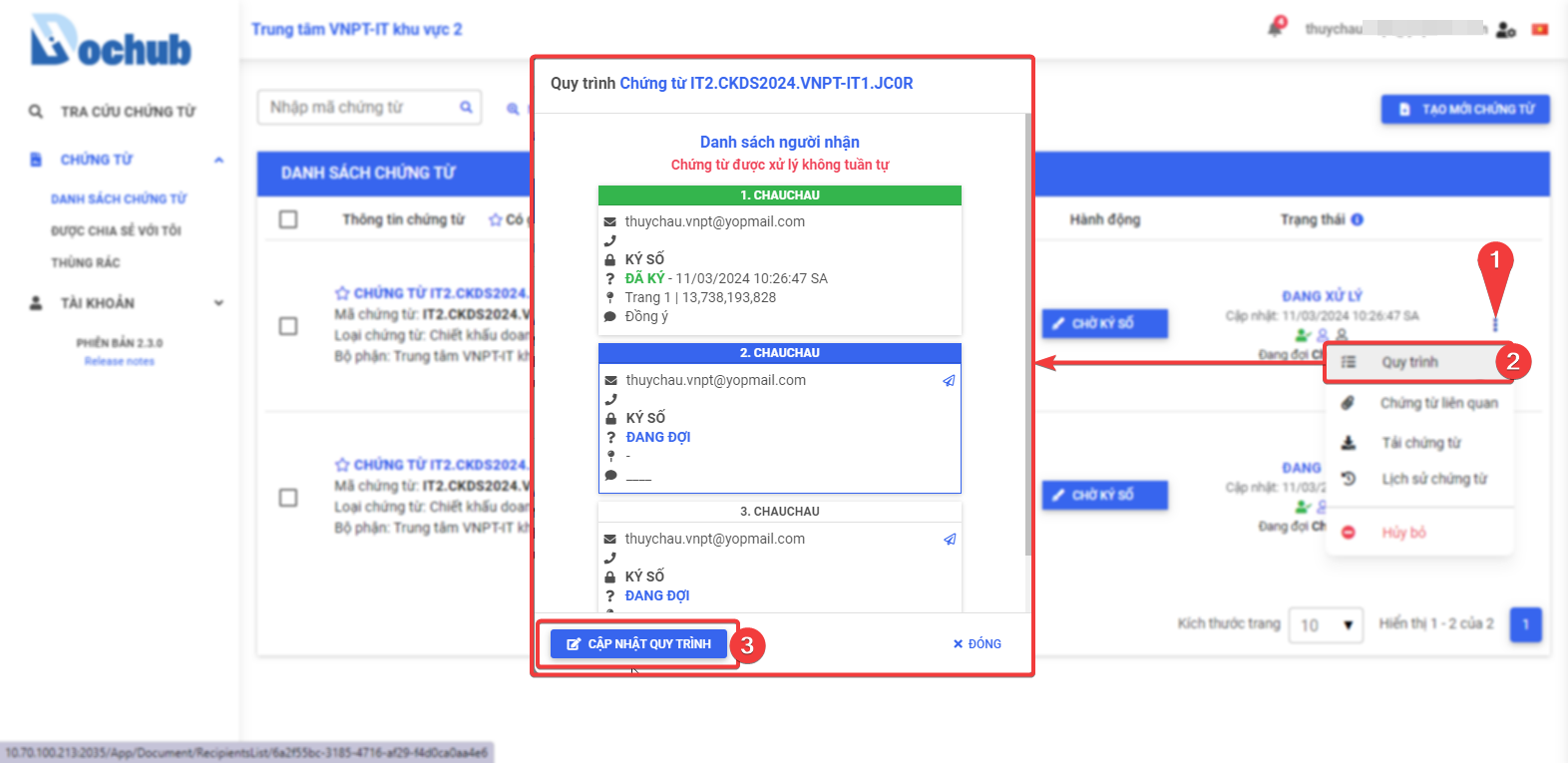This screenshot has height=763, width=1568.
Task: Toggle the select-all checkbox in table header
Action: 288,219
